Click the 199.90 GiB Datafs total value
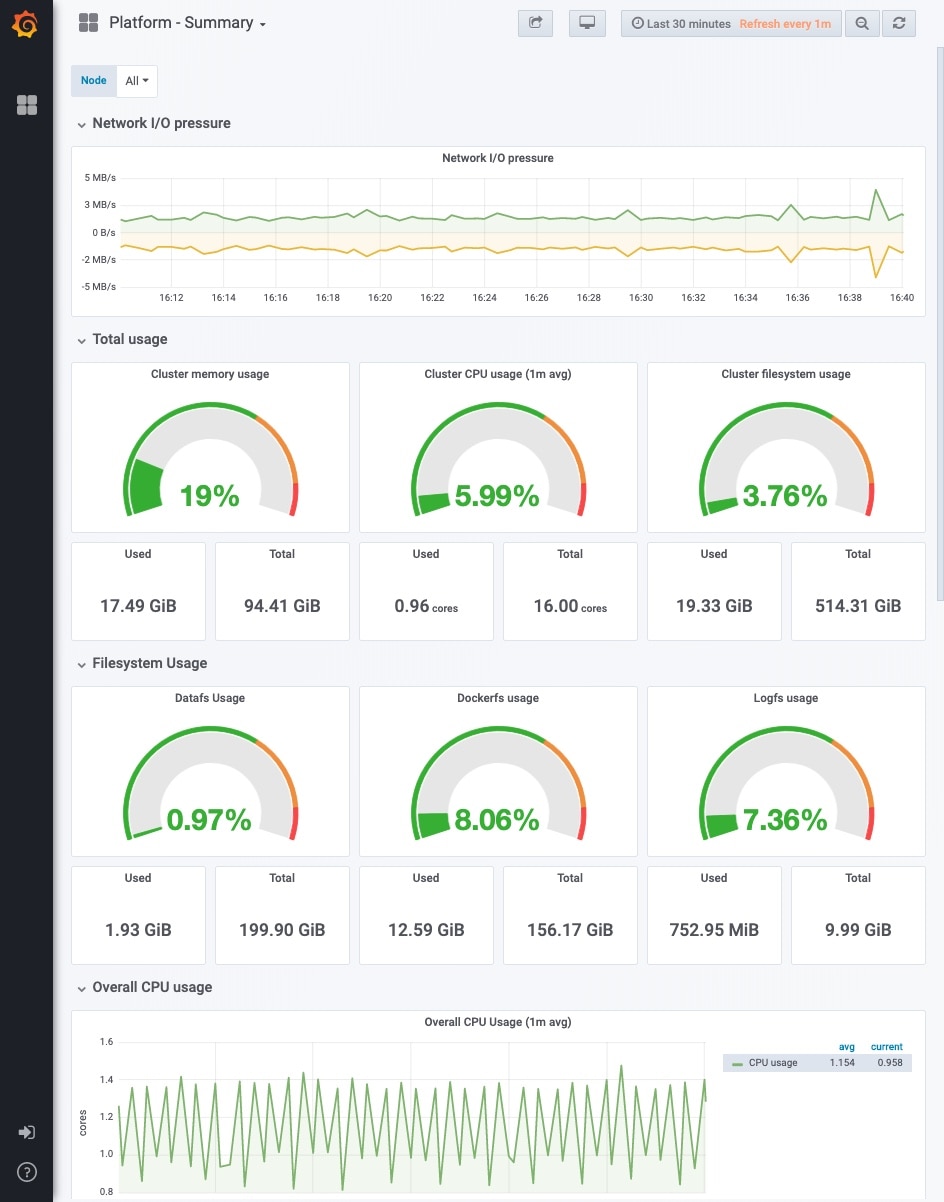Viewport: 944px width, 1202px height. click(x=282, y=930)
